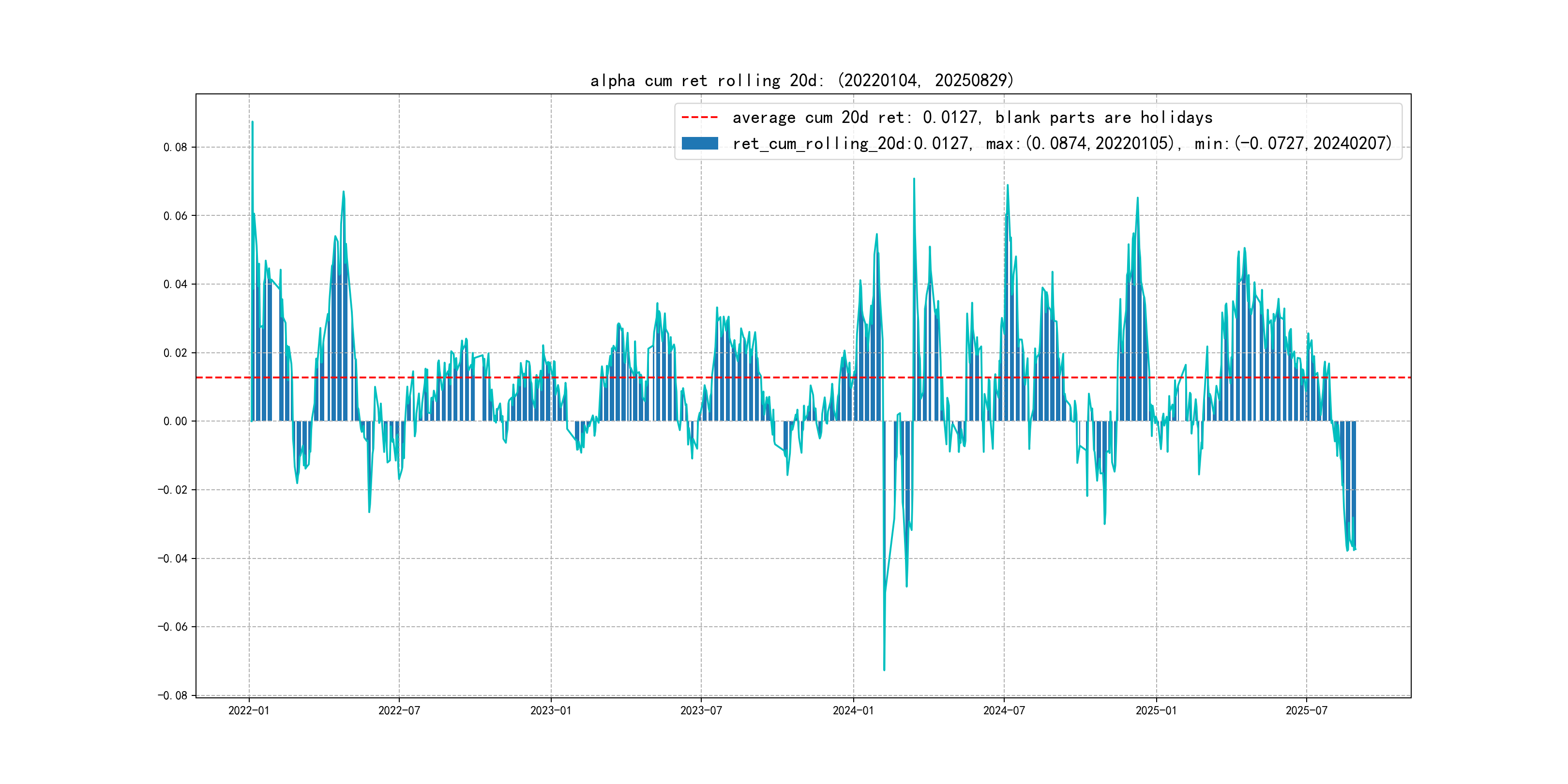Click the 2022-07 x-axis tick label

(x=399, y=710)
